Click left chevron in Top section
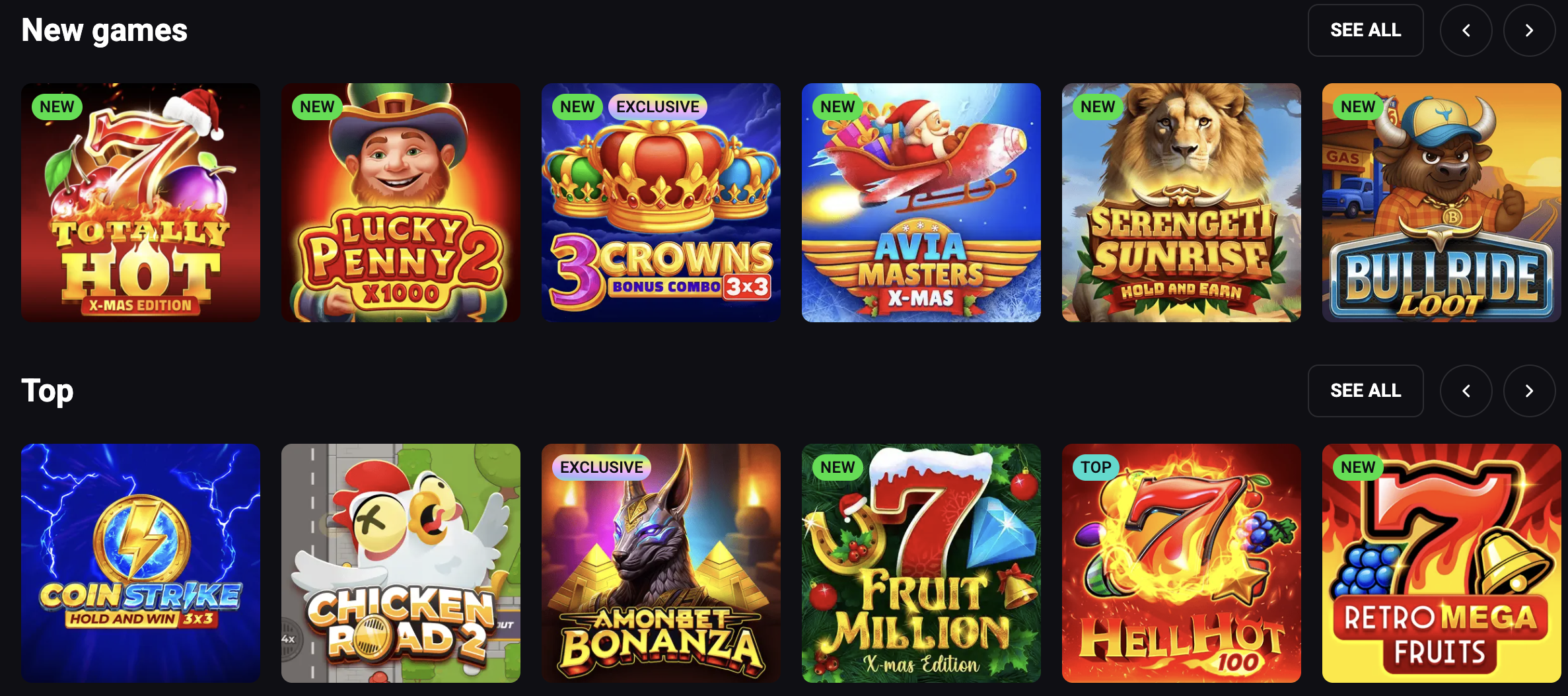This screenshot has width=1568, height=696. (x=1466, y=391)
